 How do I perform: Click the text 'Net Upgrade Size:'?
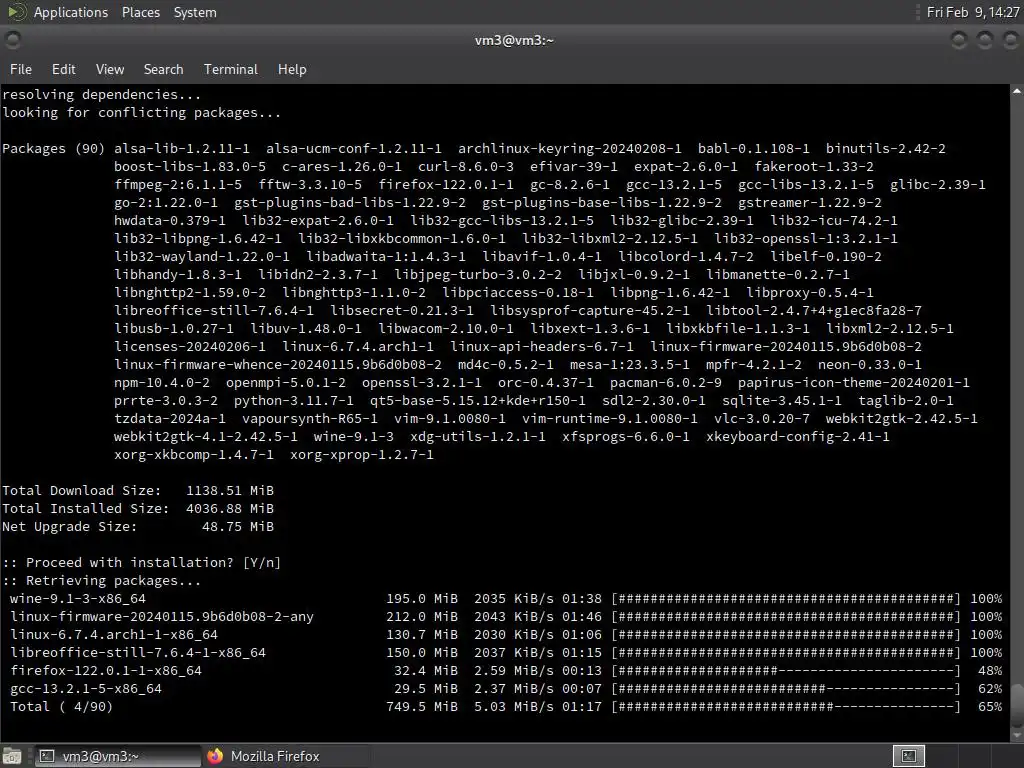70,526
